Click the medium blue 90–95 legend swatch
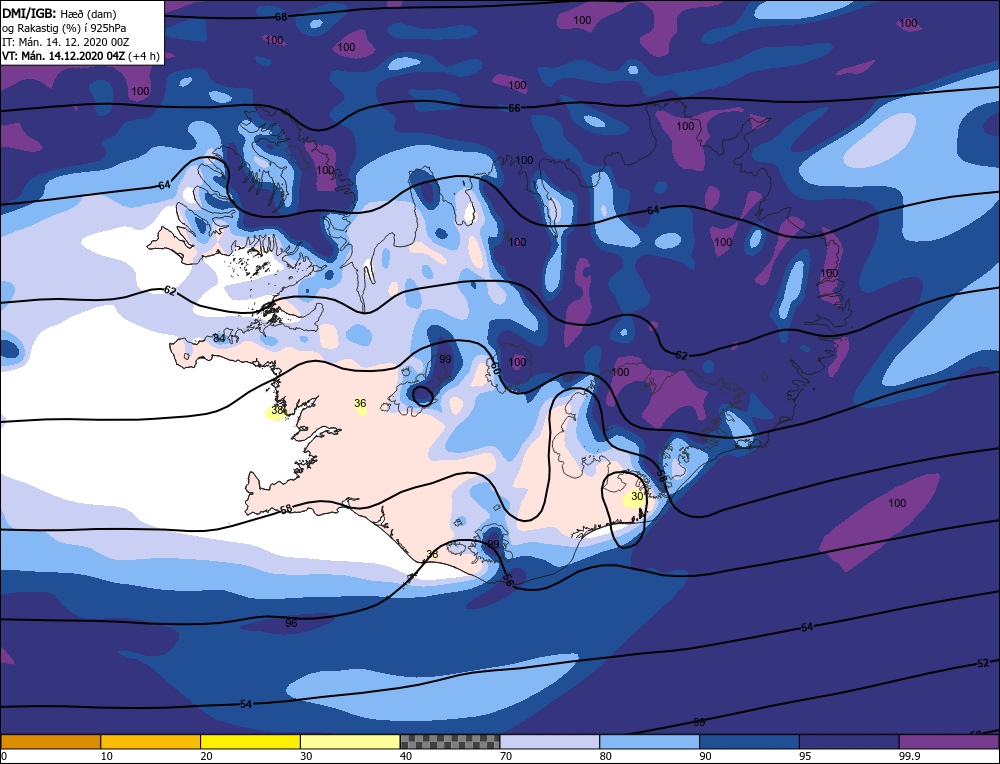The width and height of the screenshot is (1000, 764). click(x=749, y=742)
